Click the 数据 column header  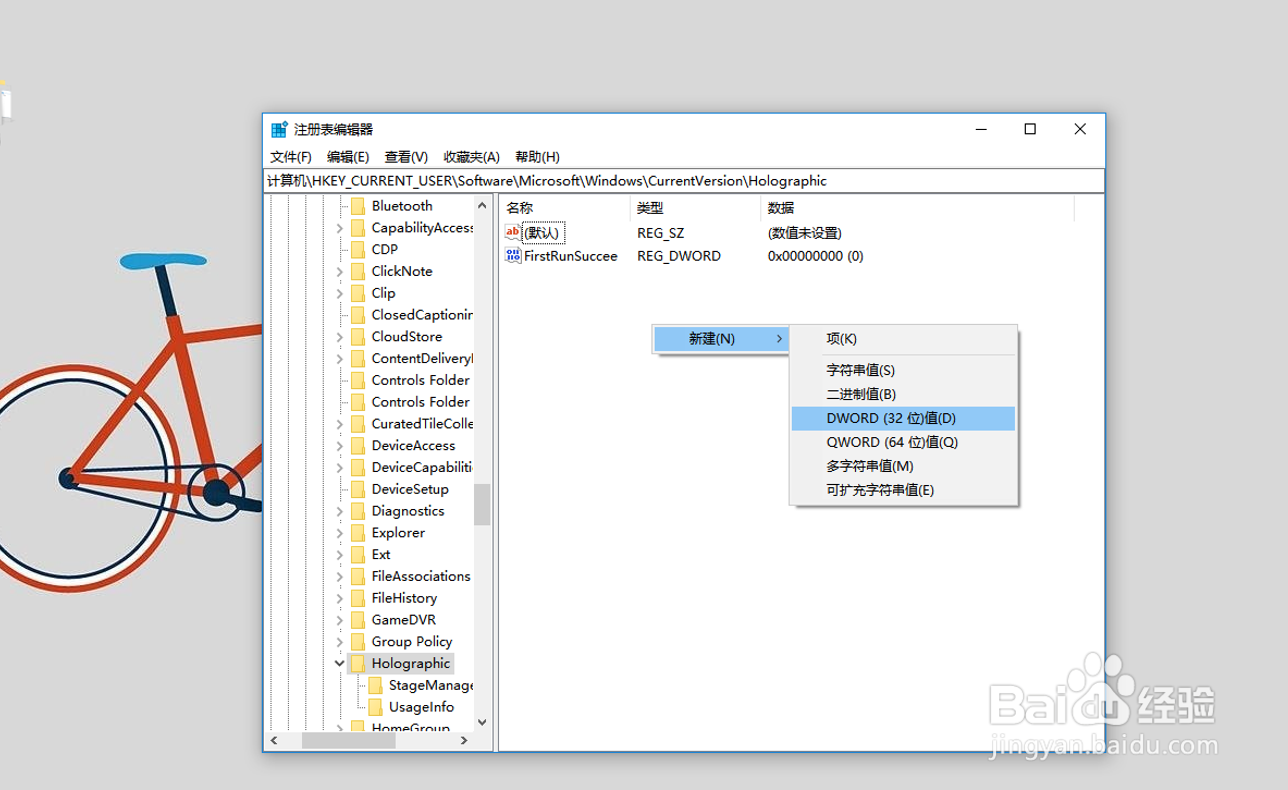click(x=917, y=208)
